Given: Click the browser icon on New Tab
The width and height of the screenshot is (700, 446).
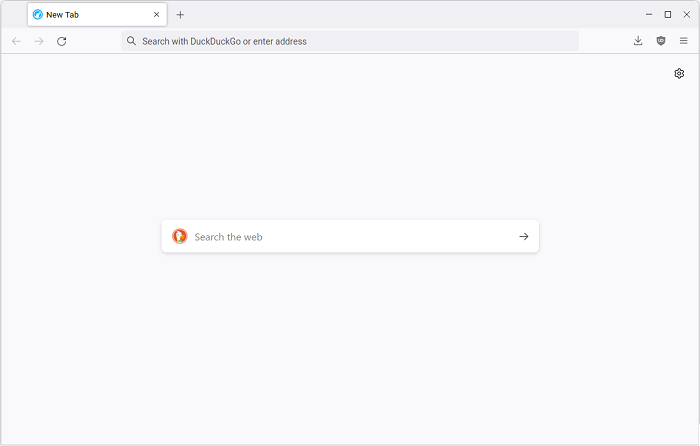Looking at the screenshot, I should 38,15.
